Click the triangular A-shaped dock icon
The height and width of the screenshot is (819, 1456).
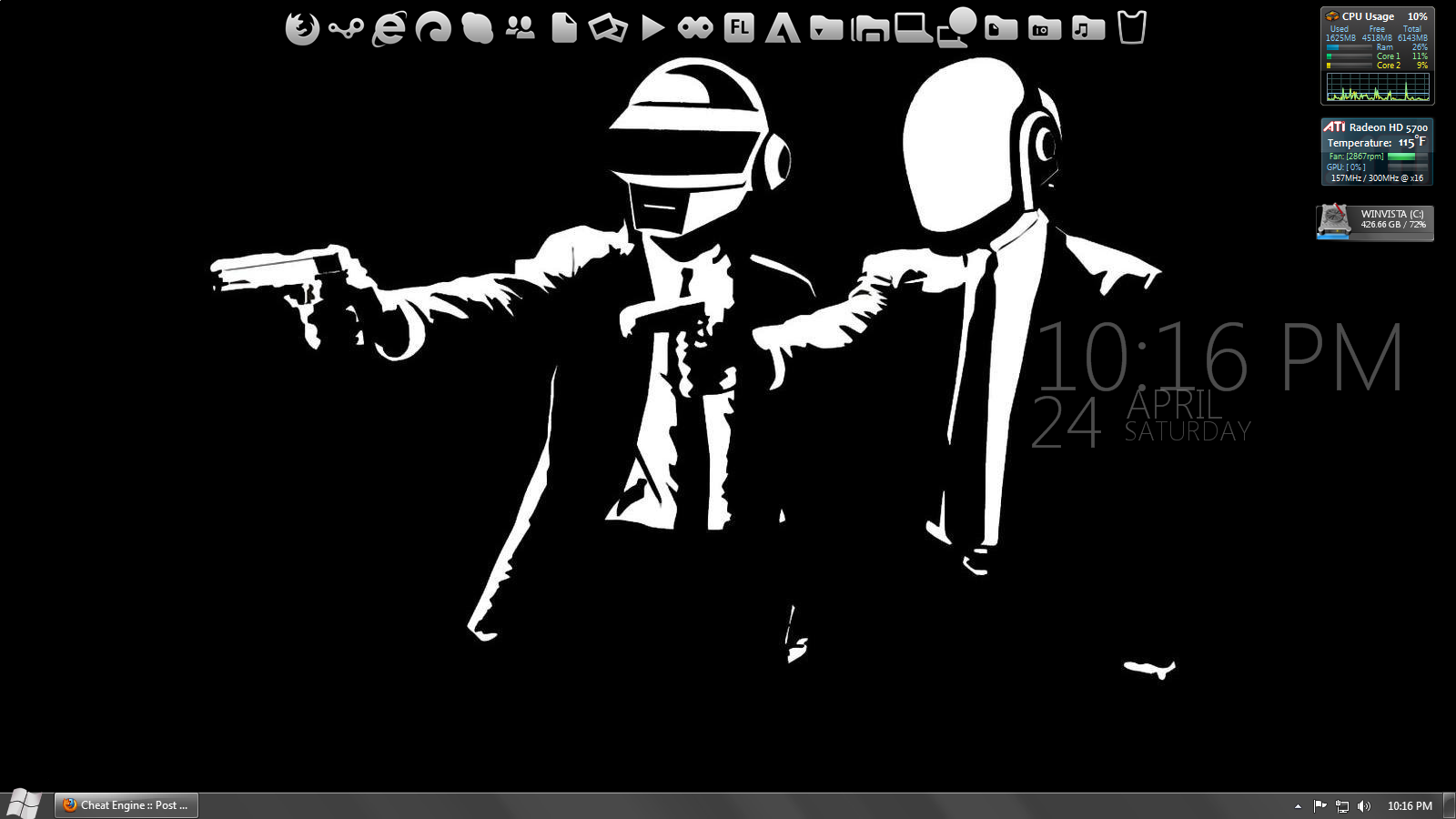tap(783, 28)
